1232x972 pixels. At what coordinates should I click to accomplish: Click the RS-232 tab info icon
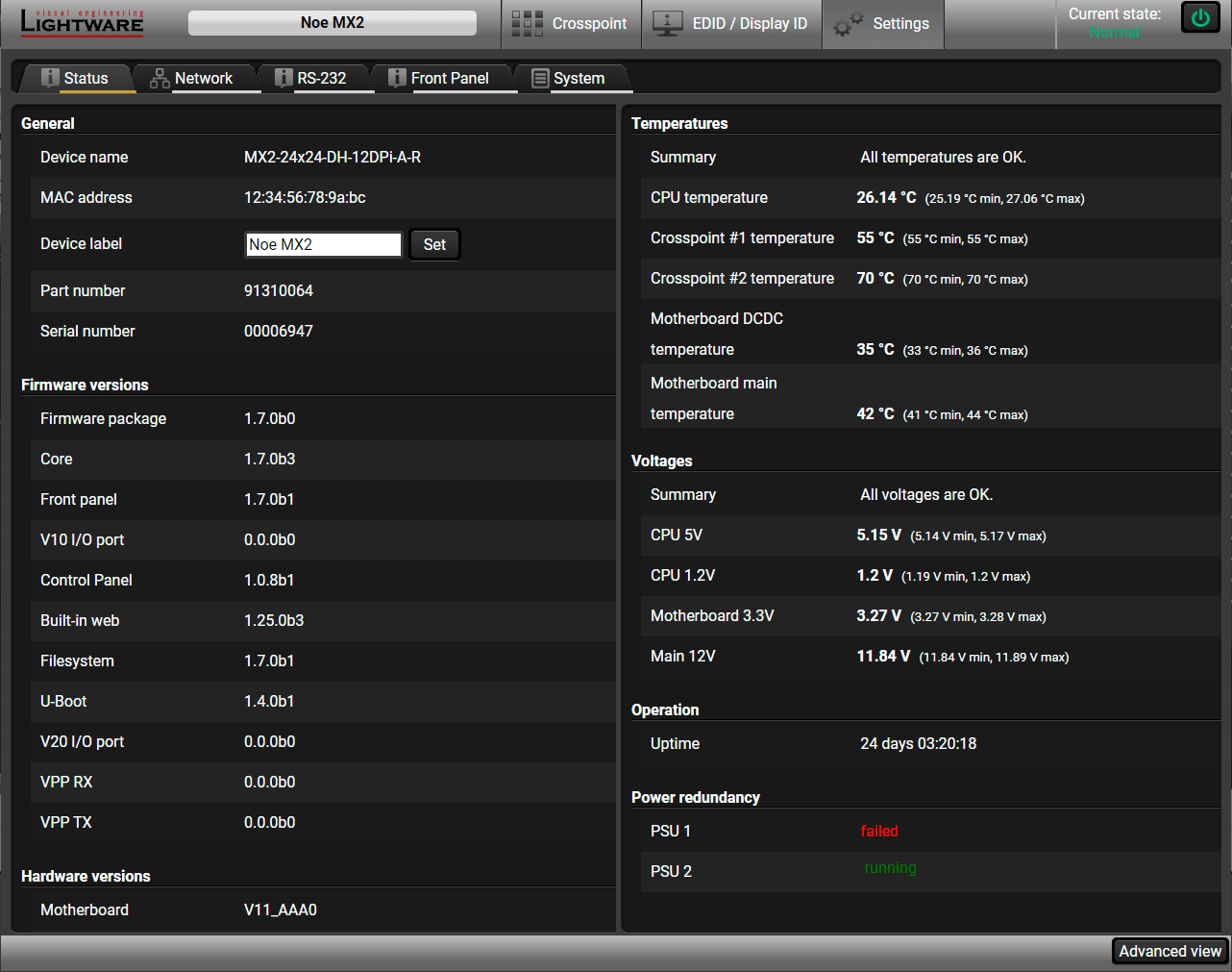tap(283, 78)
